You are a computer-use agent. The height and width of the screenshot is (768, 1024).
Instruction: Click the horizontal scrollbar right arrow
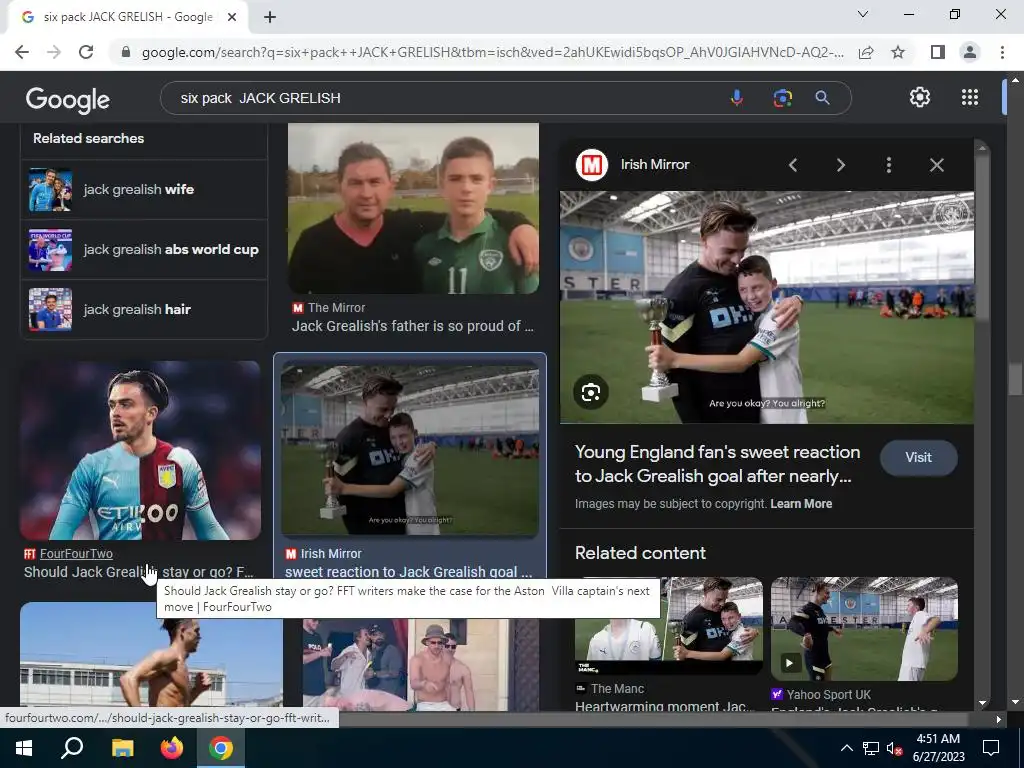[x=999, y=719]
